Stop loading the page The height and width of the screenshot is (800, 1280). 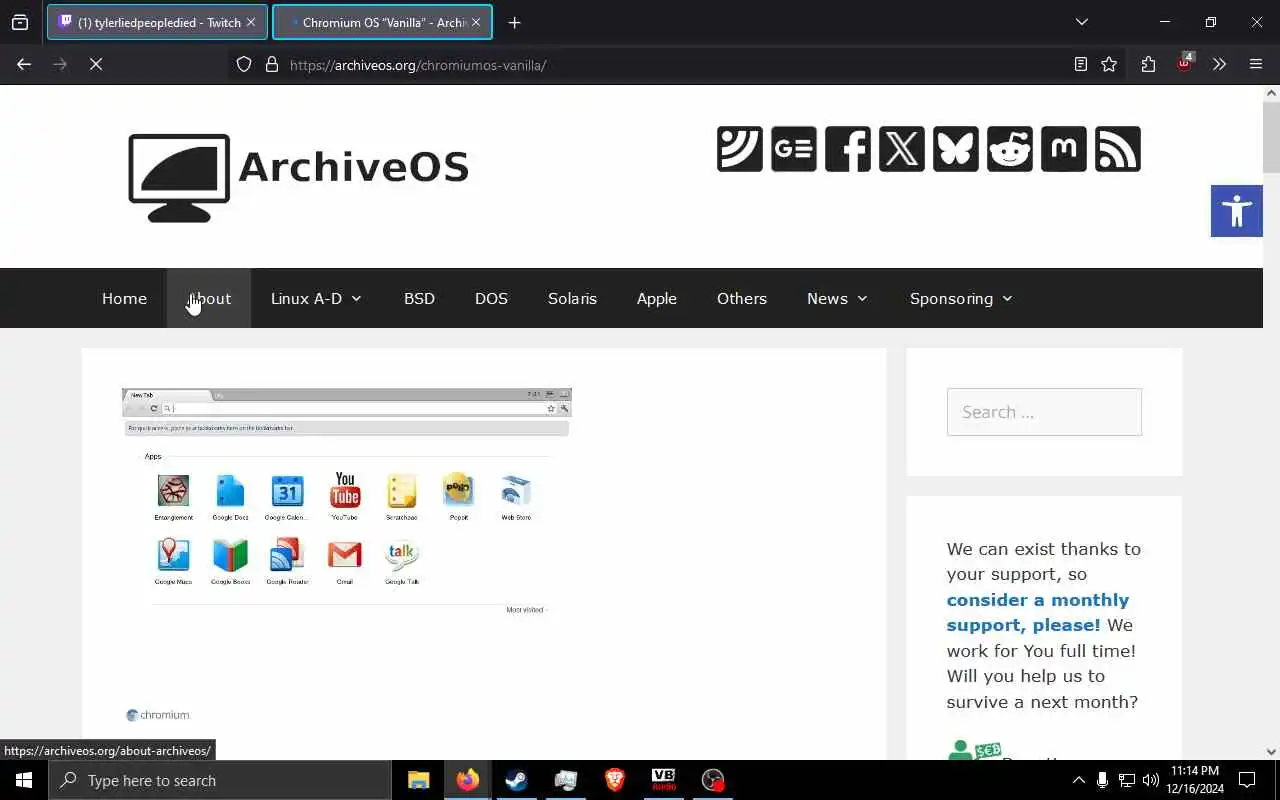[x=96, y=64]
